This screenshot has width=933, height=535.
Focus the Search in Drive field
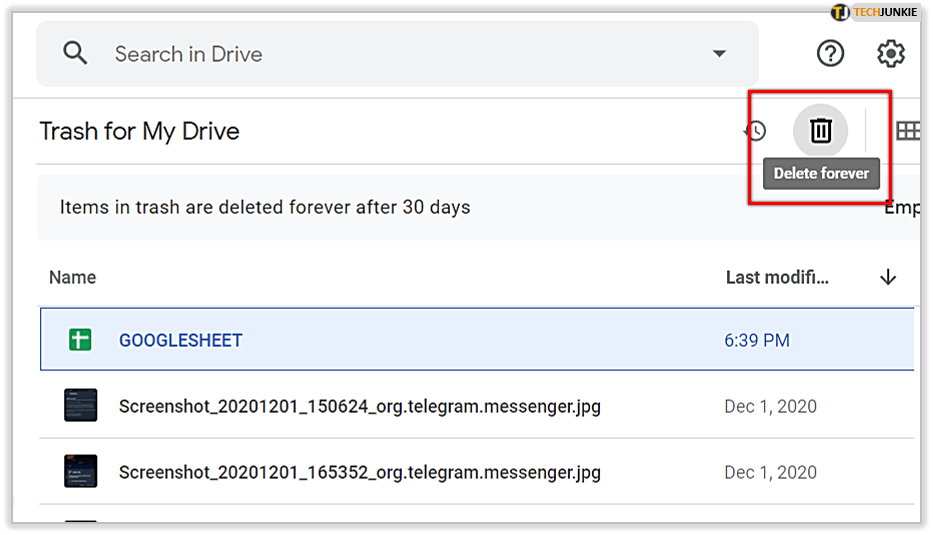[x=400, y=54]
